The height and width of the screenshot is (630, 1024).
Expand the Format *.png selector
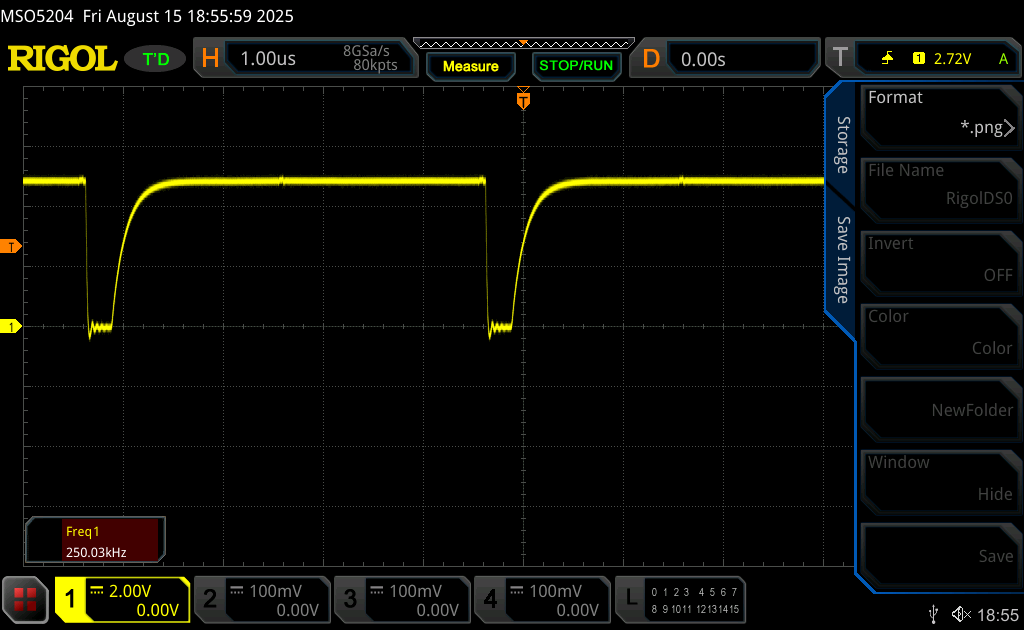pos(939,113)
